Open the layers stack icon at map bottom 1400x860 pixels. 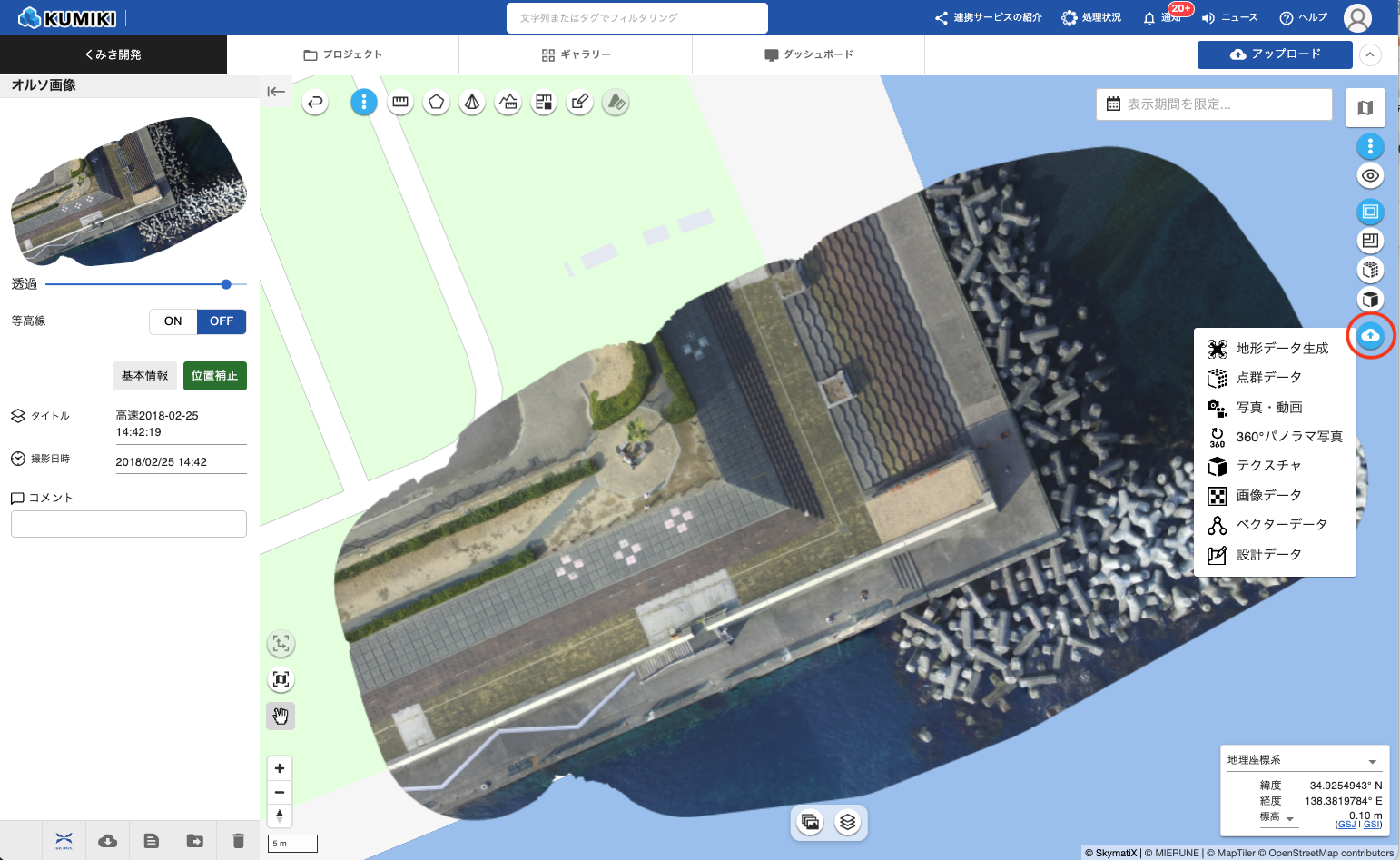coord(847,822)
